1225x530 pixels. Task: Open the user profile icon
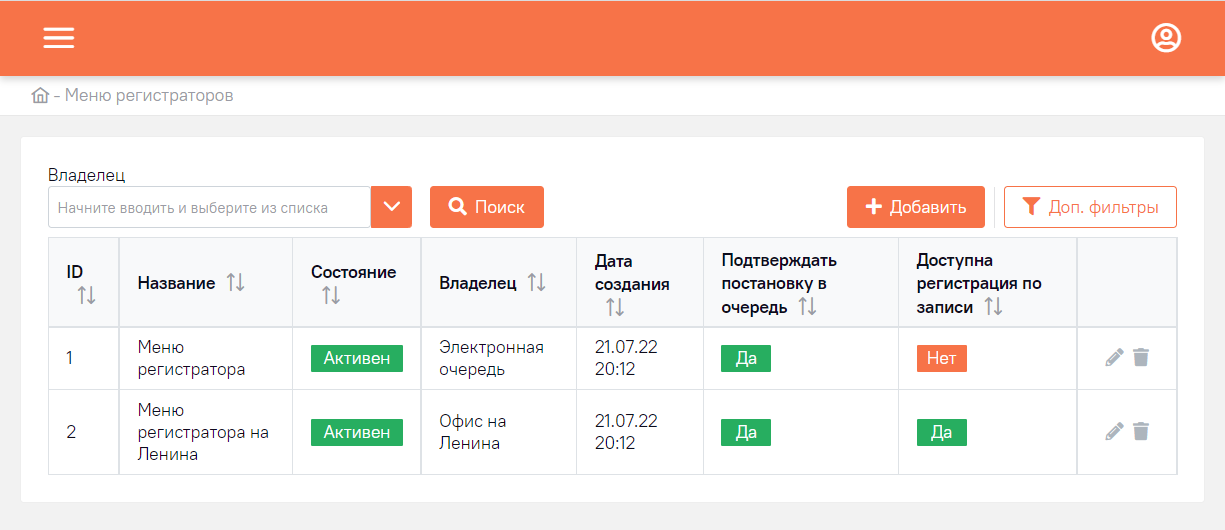click(x=1166, y=38)
